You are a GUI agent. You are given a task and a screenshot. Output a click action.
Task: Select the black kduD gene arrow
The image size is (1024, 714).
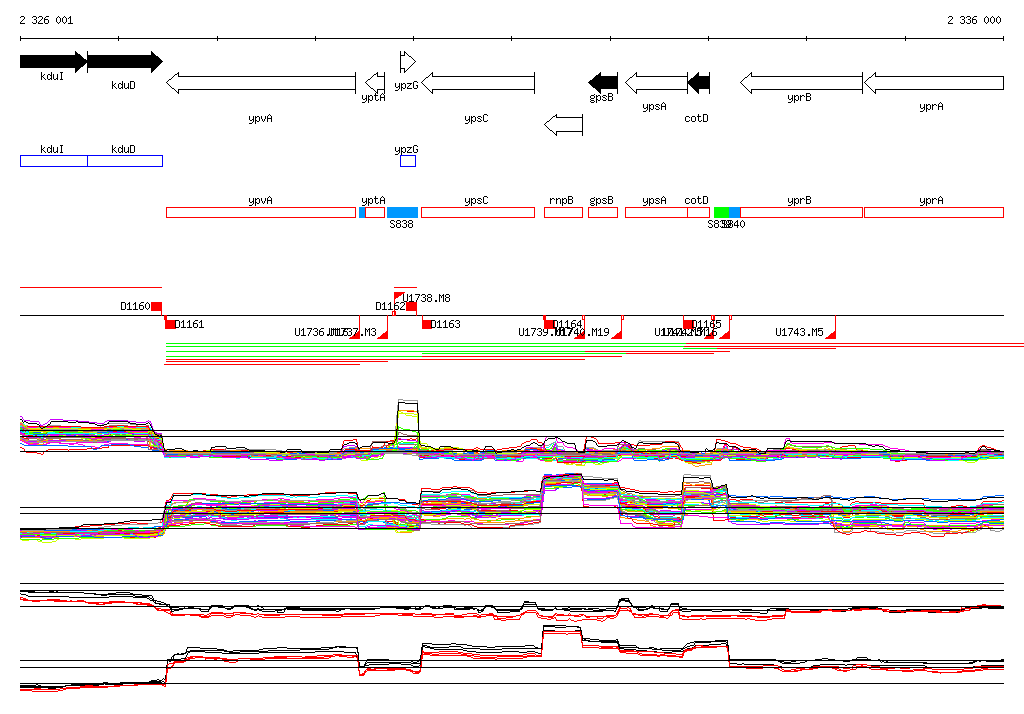pyautogui.click(x=125, y=61)
